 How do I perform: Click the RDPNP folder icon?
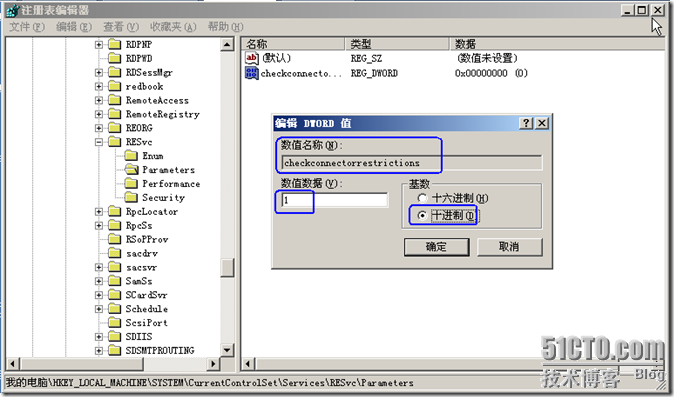pyautogui.click(x=114, y=44)
